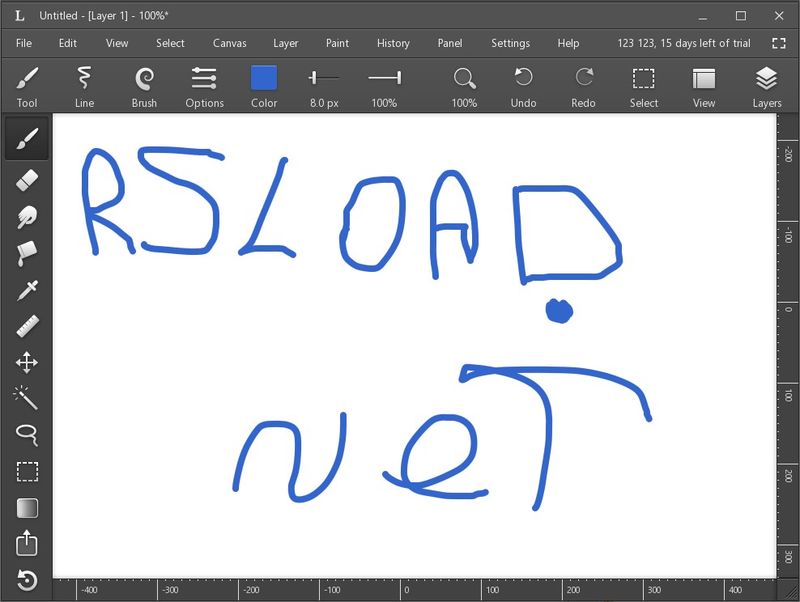800x602 pixels.
Task: Select the Ruler tool
Action: tap(27, 327)
